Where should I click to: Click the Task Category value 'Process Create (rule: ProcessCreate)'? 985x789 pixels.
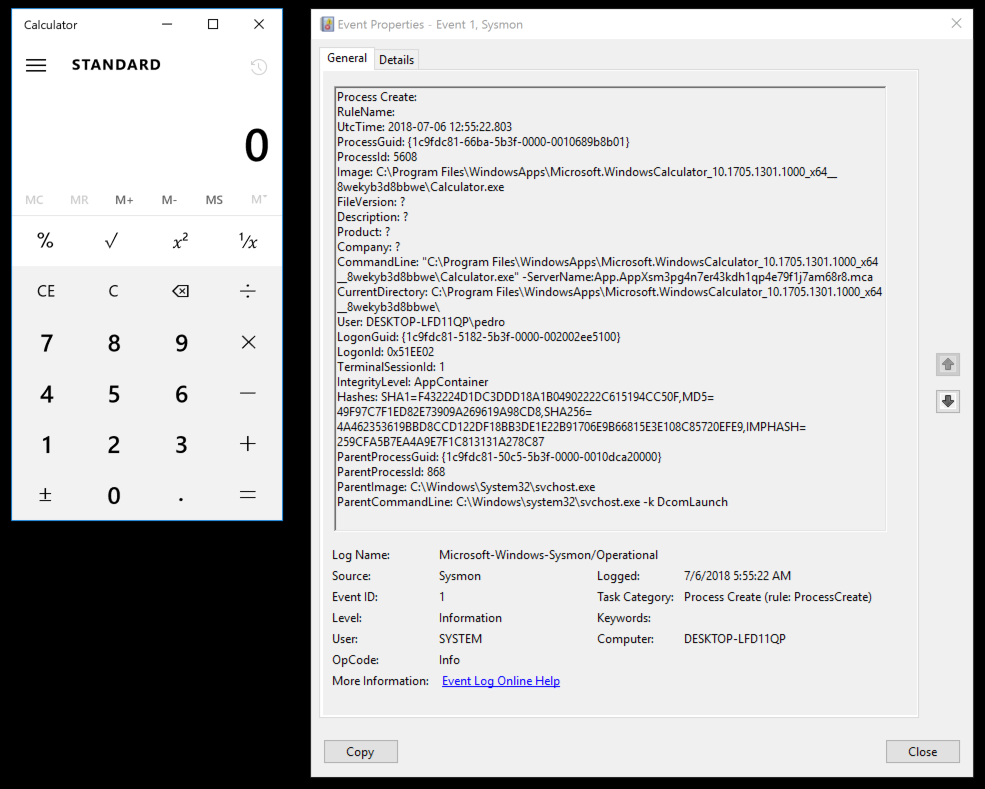tap(778, 597)
